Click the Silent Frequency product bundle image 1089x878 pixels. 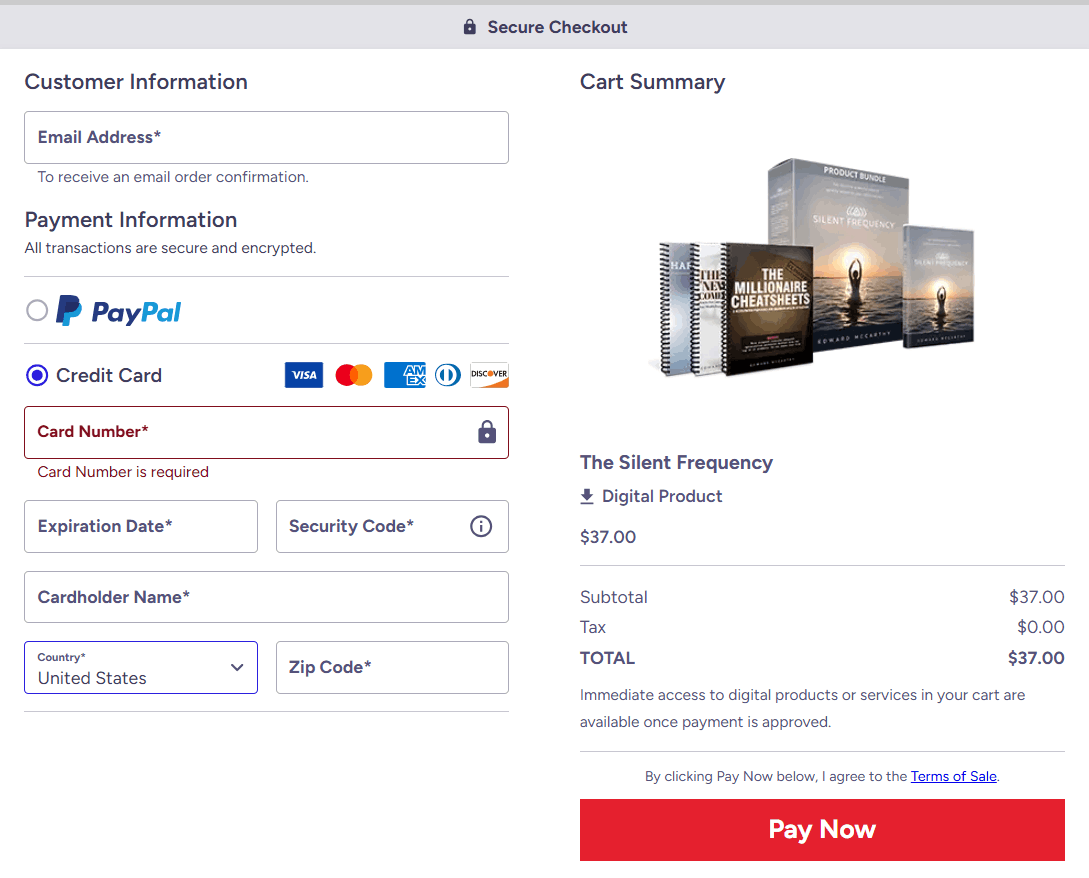pos(814,267)
